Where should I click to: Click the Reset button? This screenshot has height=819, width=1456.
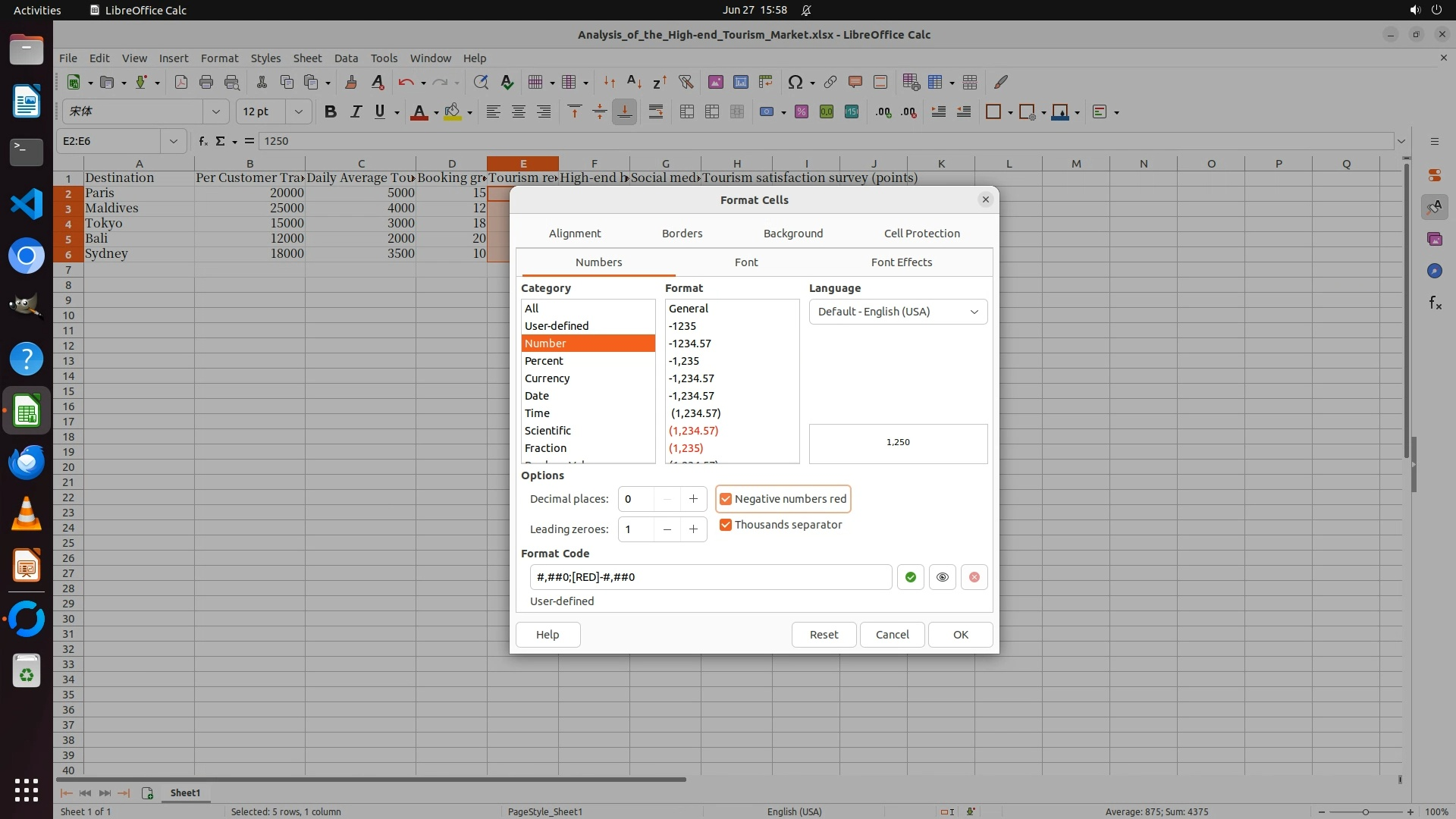pyautogui.click(x=824, y=635)
